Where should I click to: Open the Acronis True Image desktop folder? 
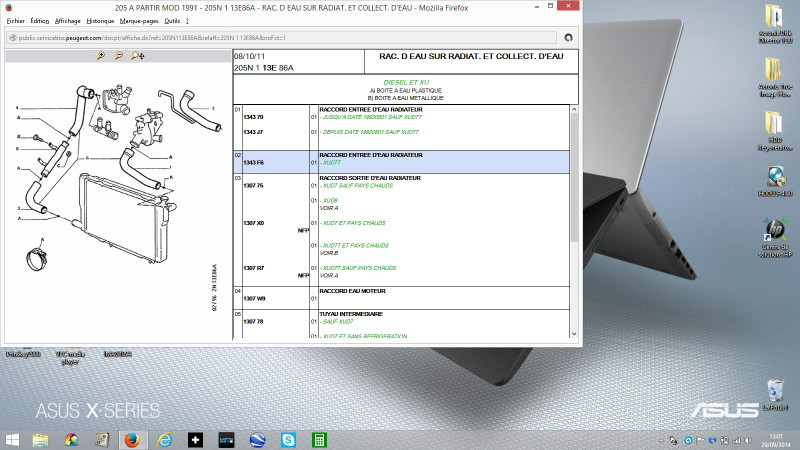coord(775,78)
